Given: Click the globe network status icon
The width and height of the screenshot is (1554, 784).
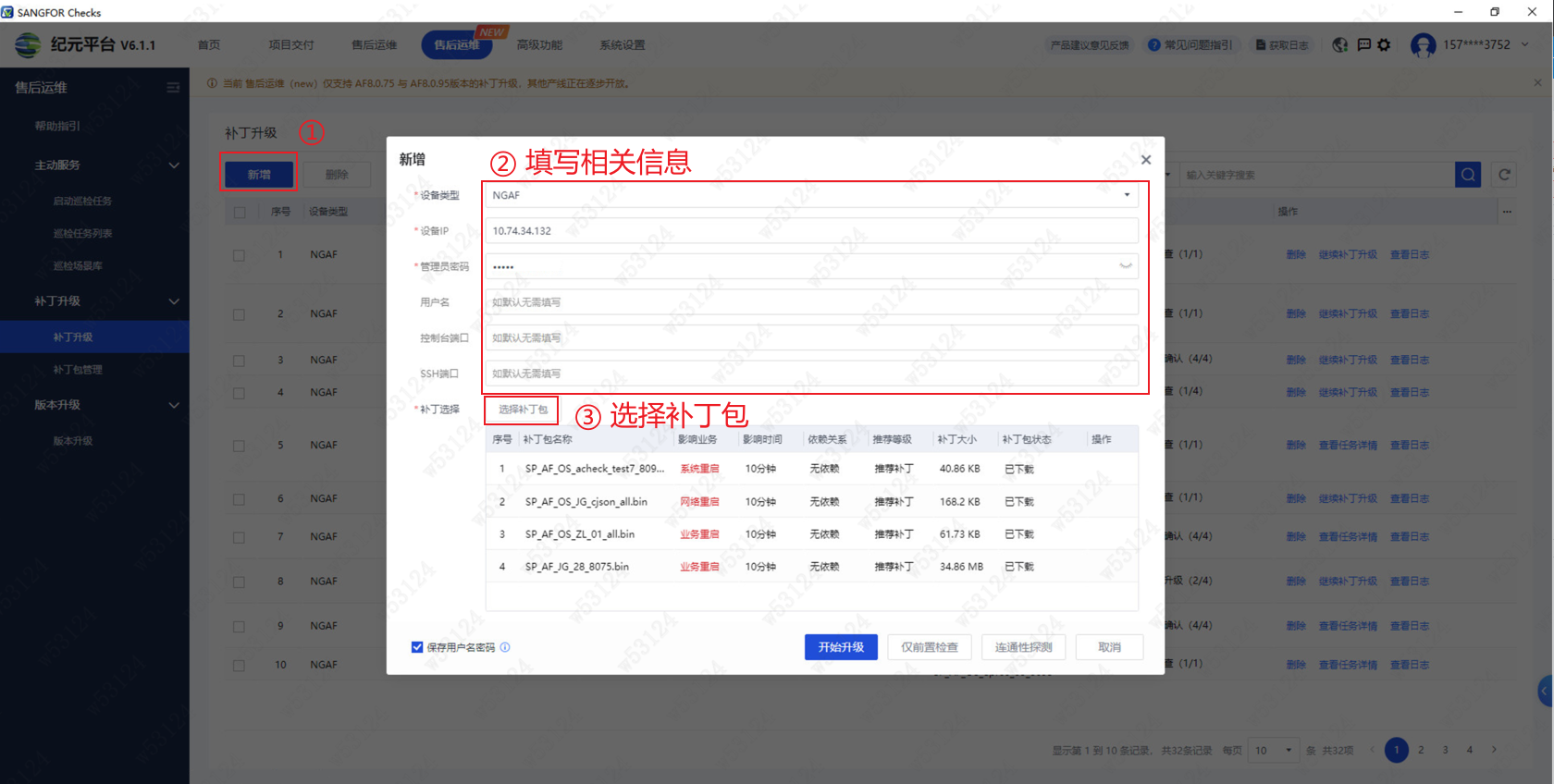Looking at the screenshot, I should [x=1339, y=44].
